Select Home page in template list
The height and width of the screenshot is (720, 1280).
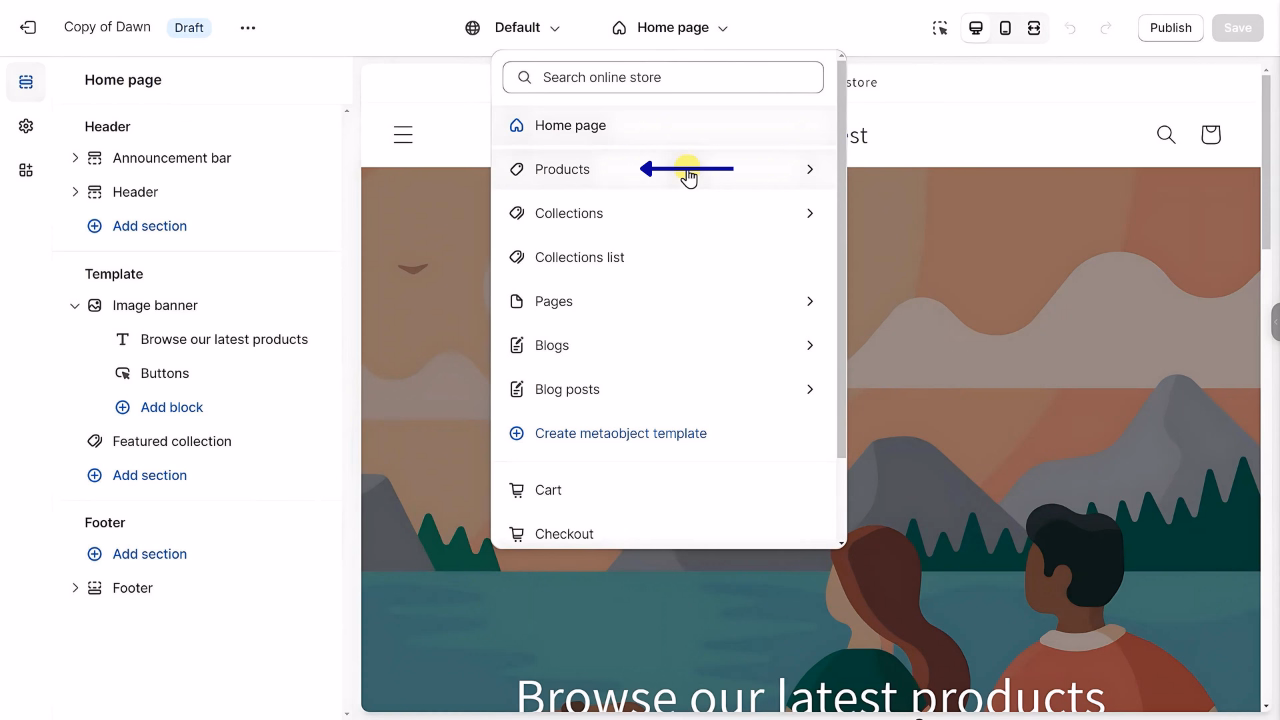664,126
